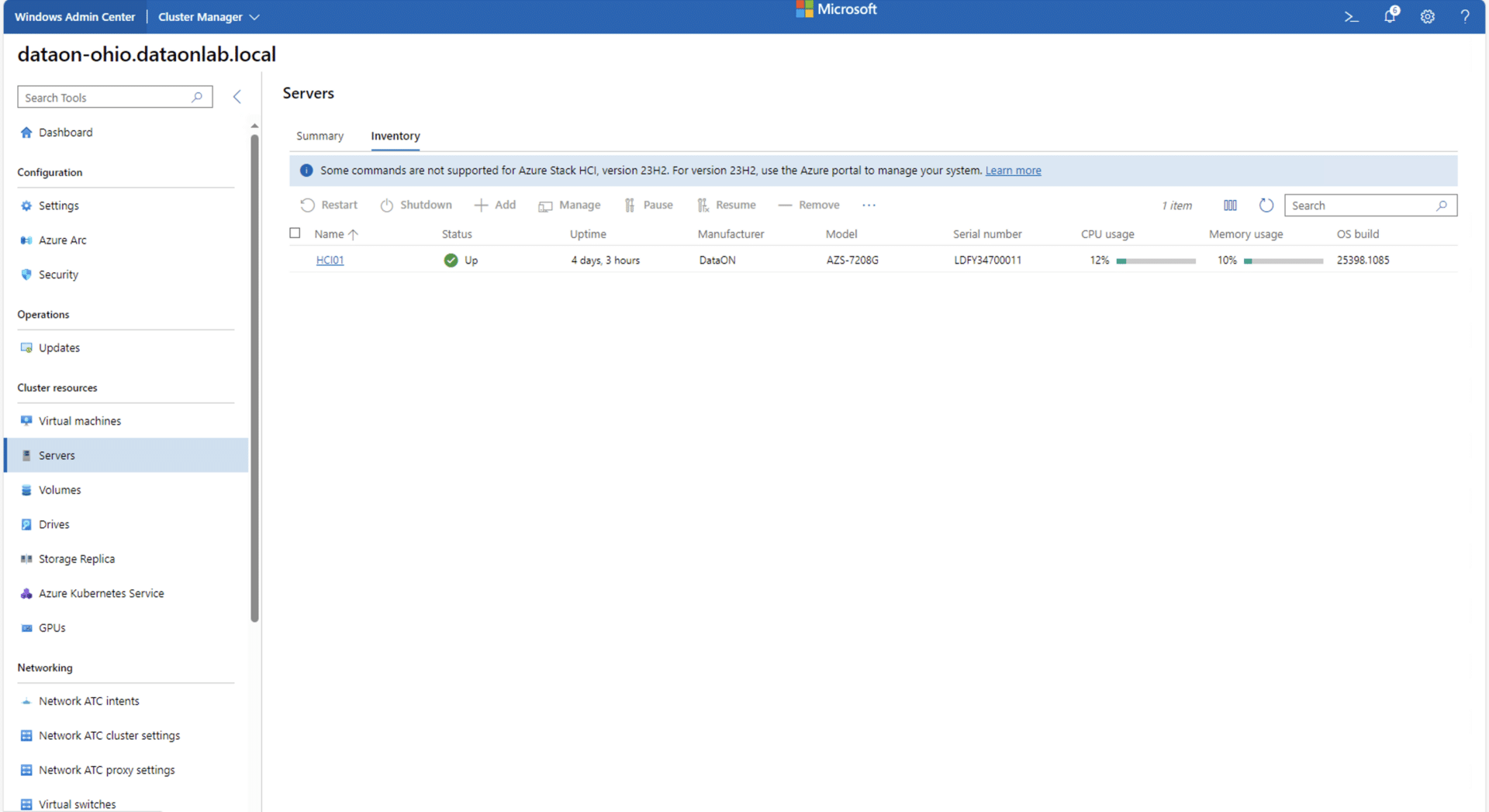1489x812 pixels.
Task: Open the settings gear in header
Action: 1428,16
